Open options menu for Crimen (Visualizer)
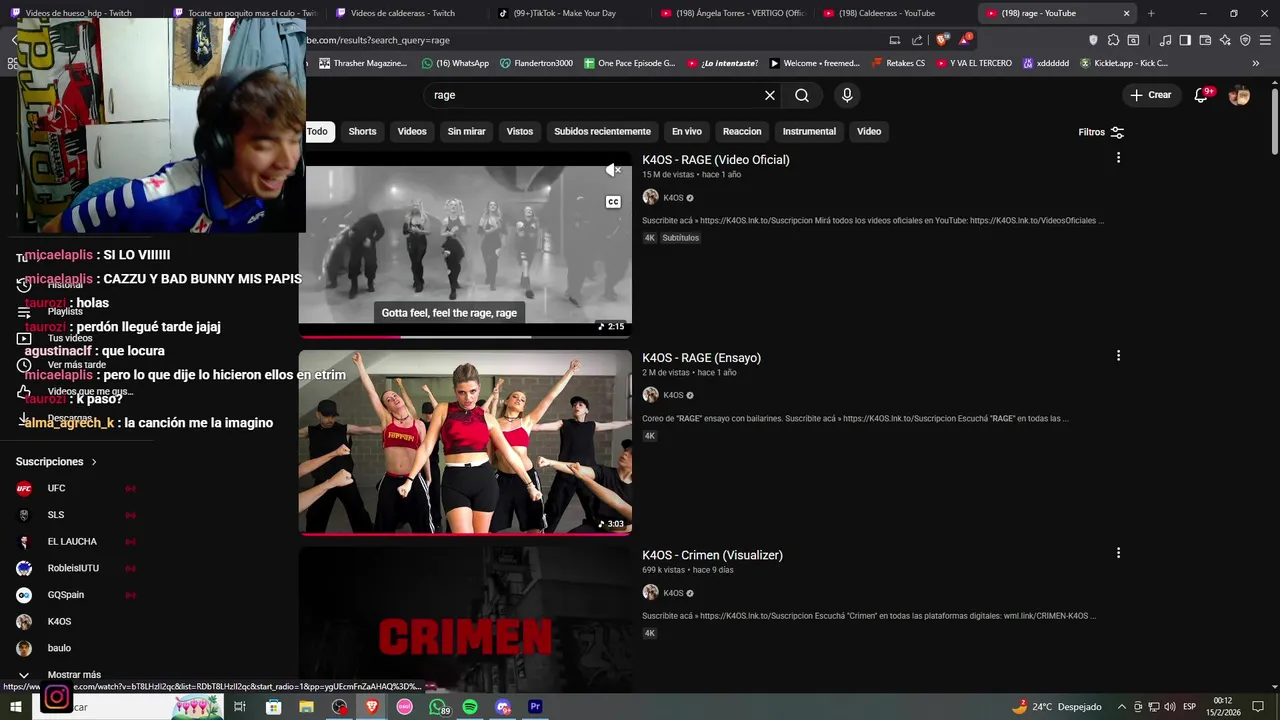 (1118, 553)
